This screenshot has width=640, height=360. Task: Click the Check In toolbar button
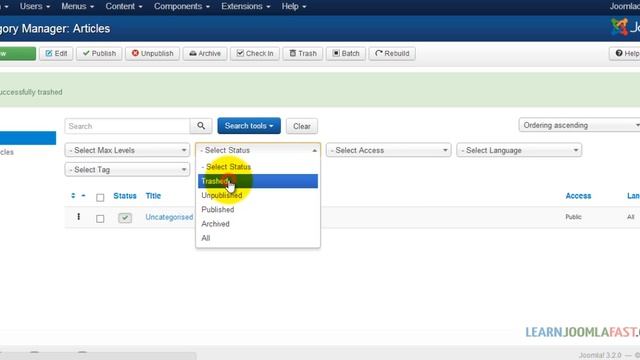point(255,53)
